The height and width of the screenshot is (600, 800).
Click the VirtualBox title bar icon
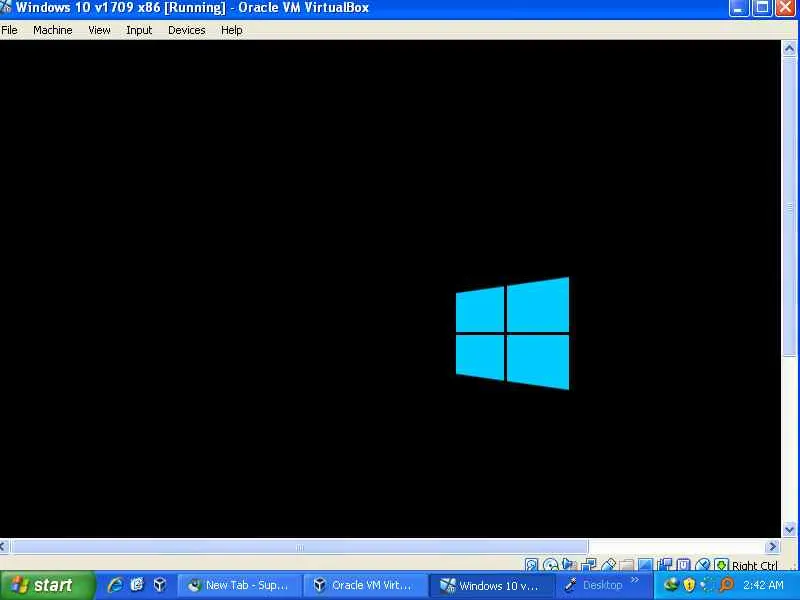pos(6,7)
